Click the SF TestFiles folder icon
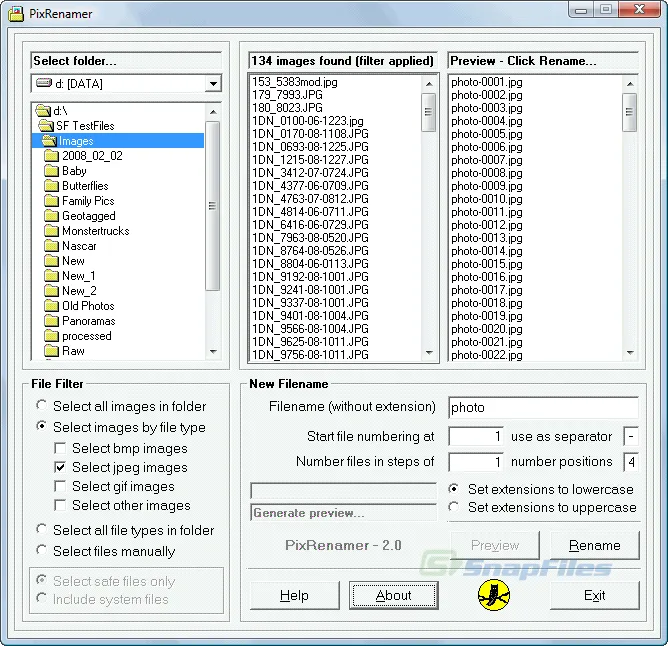The width and height of the screenshot is (668, 646). [x=46, y=126]
